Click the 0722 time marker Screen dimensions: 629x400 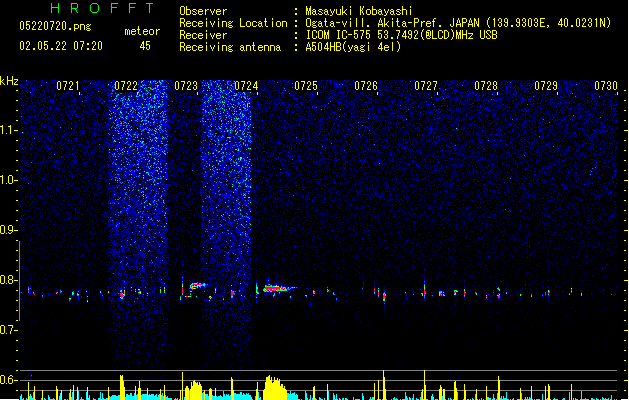click(126, 86)
